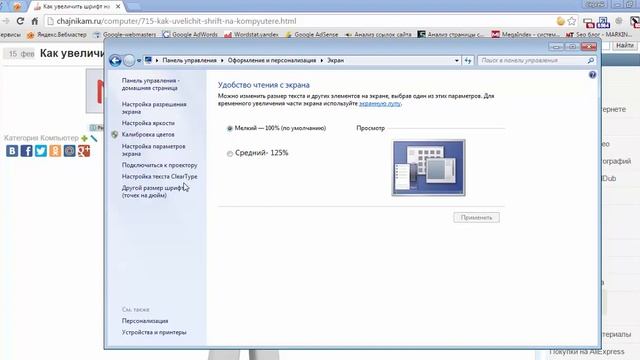Screen dimensions: 640x360
Task: Open 'Google AdSense' bookmark
Action: point(311,35)
